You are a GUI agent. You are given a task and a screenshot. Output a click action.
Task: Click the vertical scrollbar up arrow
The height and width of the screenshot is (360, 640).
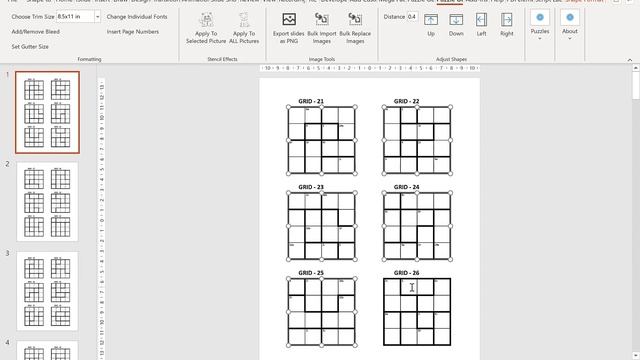(636, 69)
